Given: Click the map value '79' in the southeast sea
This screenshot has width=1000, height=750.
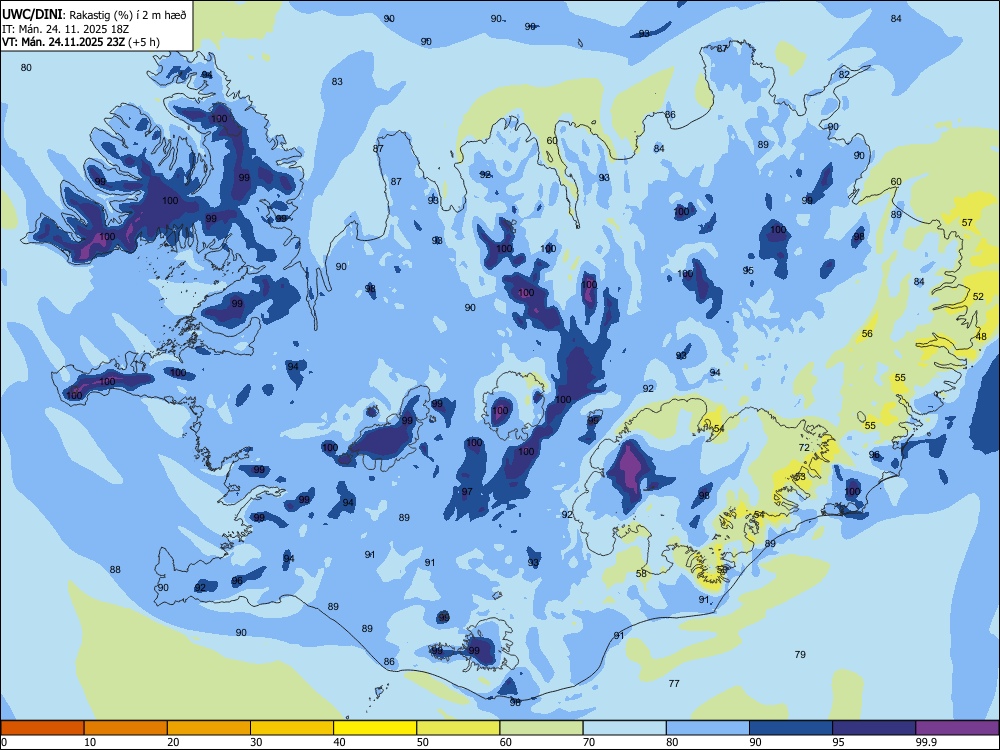Looking at the screenshot, I should tap(800, 654).
